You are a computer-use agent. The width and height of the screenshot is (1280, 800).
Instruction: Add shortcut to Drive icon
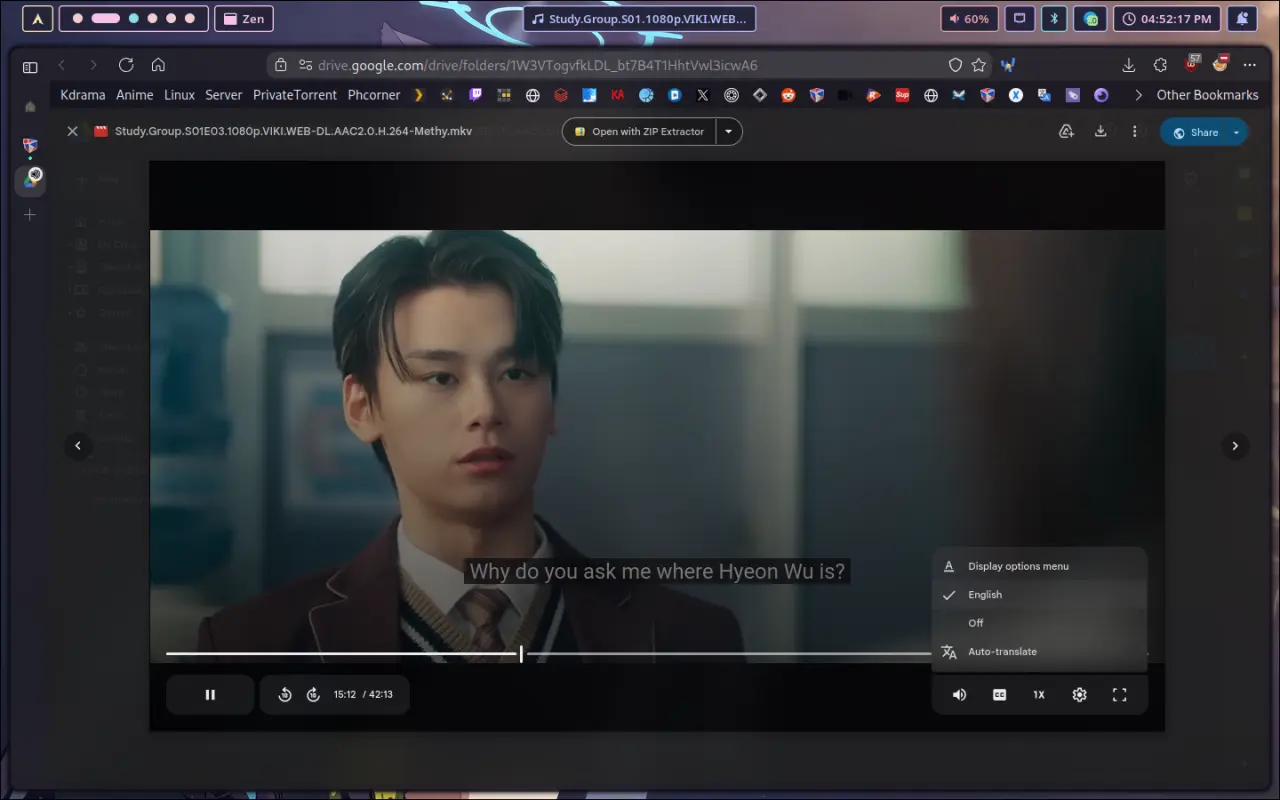(1066, 131)
